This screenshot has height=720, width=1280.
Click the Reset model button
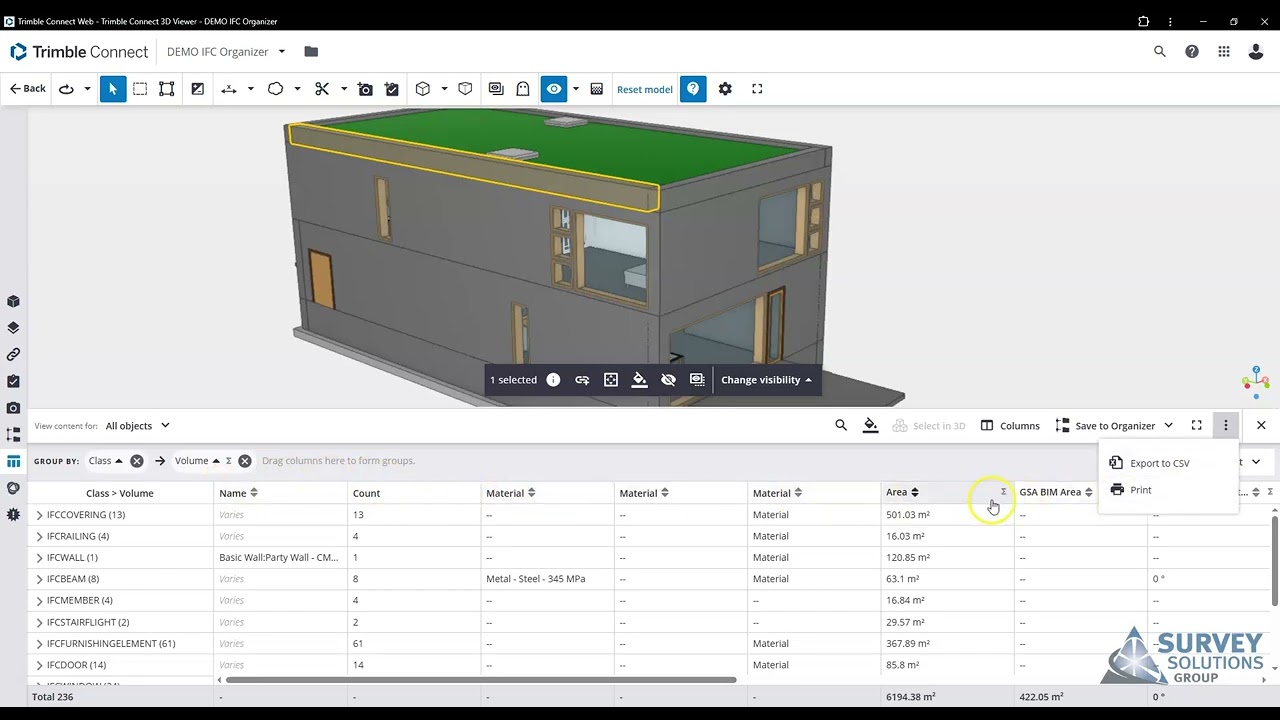pos(644,89)
